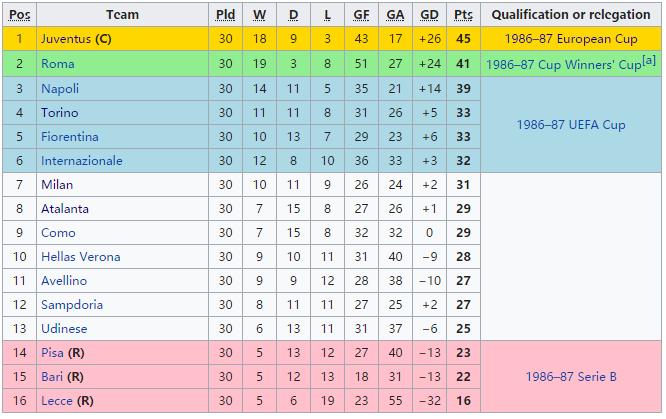Click the 1986–87 Cup Winners' Cup link
666x419 pixels.
[x=562, y=65]
